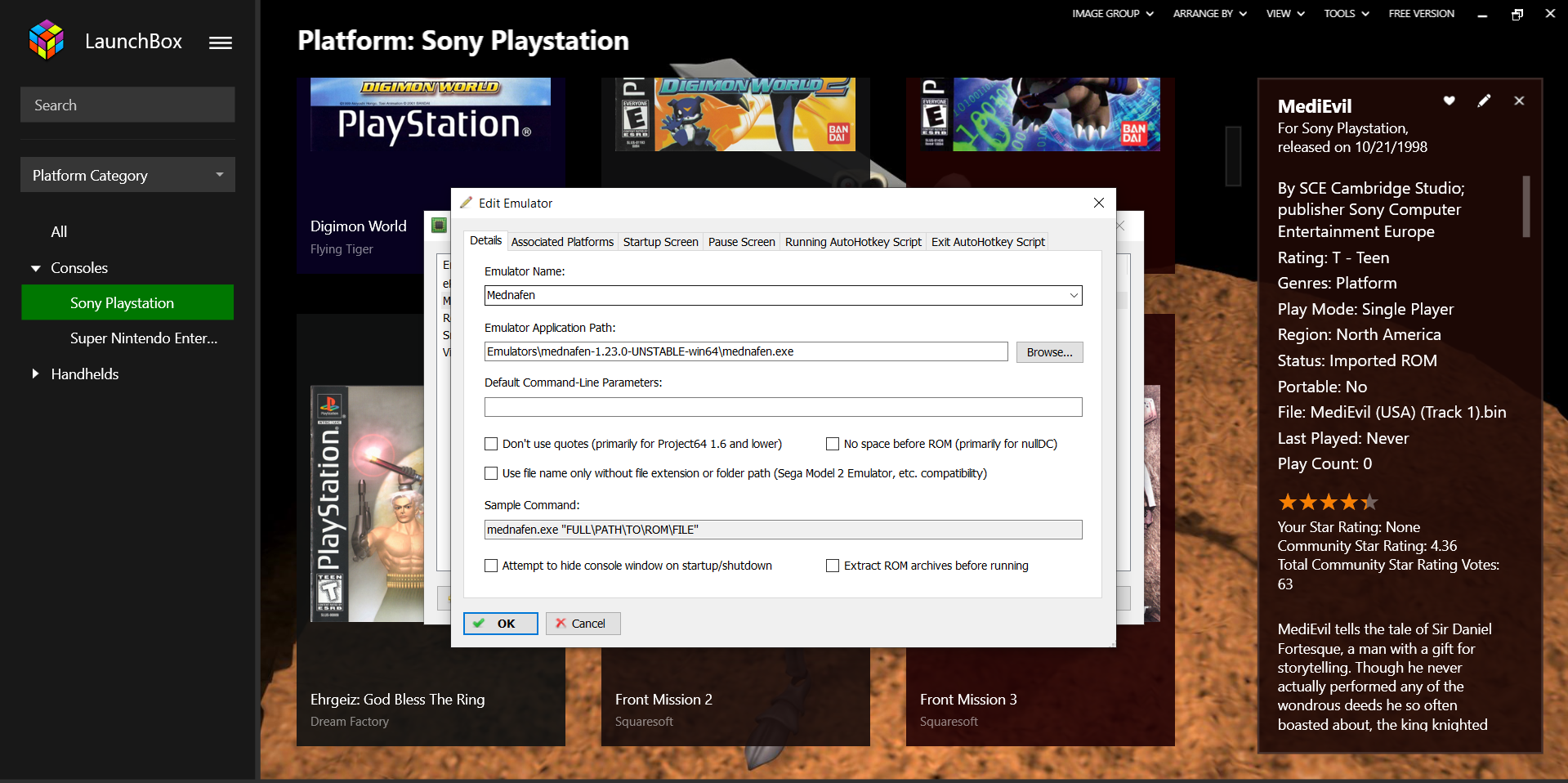The image size is (1568, 783).
Task: Open the Emulator Name dropdown
Action: coord(1074,295)
